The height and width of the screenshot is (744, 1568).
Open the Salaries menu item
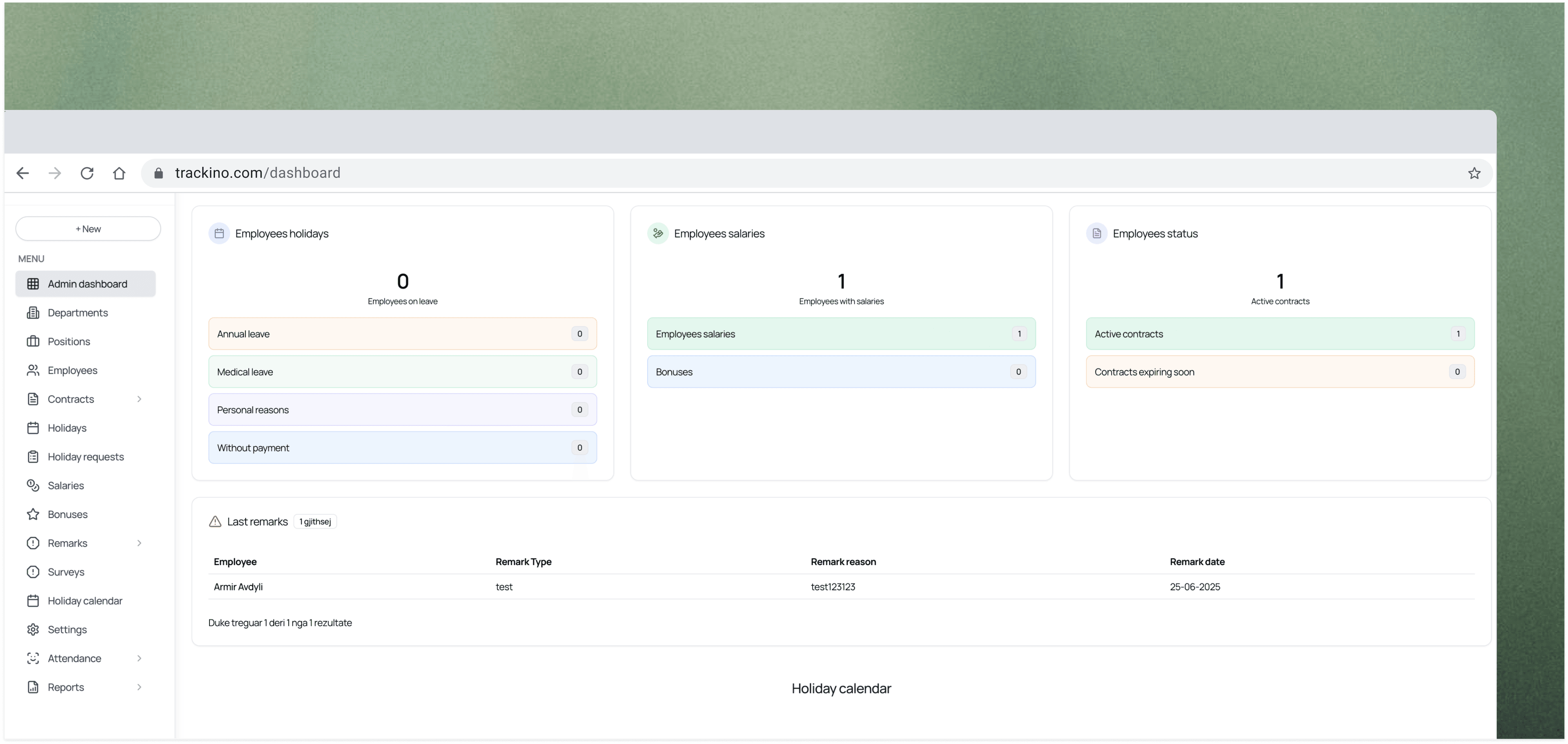66,486
